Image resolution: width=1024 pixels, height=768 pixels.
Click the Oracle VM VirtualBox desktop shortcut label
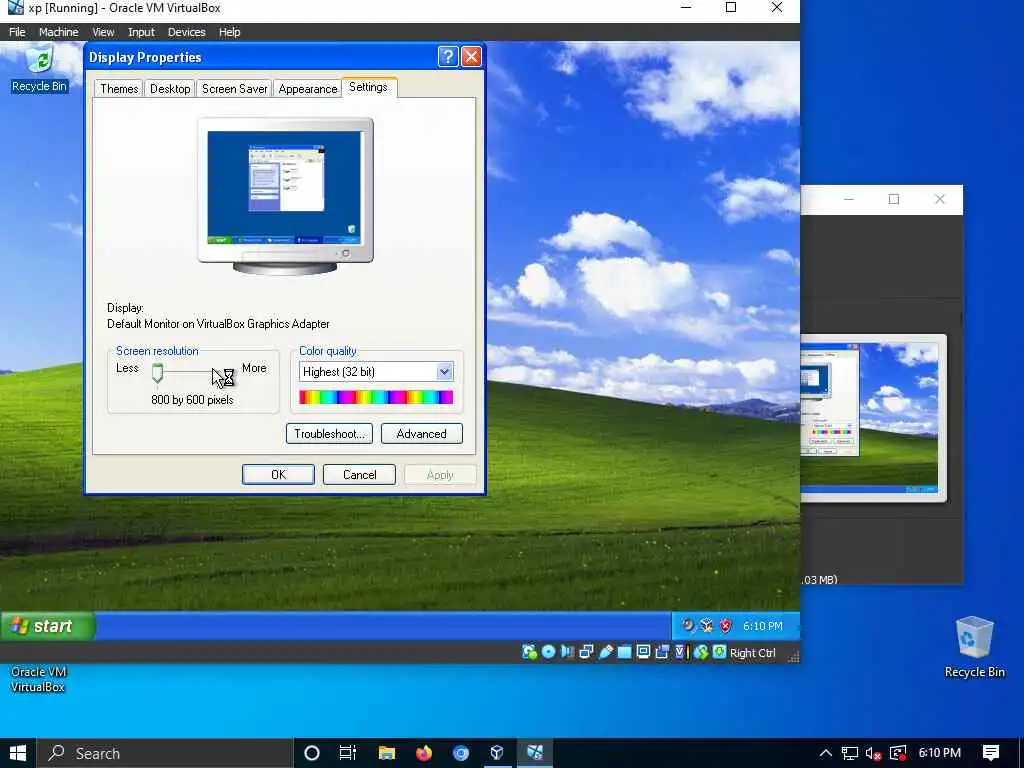click(38, 679)
